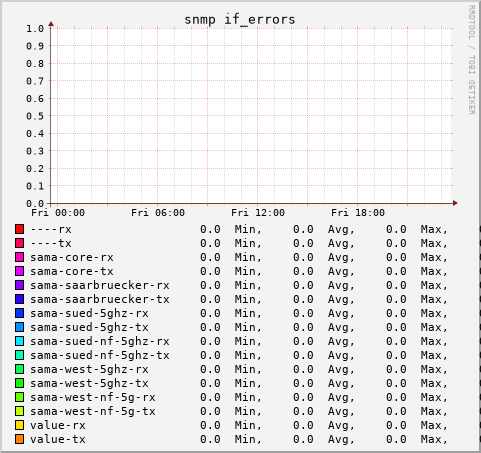Select the sama-saarbruecker-tx legend label
This screenshot has height=453, width=481.
pos(100,299)
